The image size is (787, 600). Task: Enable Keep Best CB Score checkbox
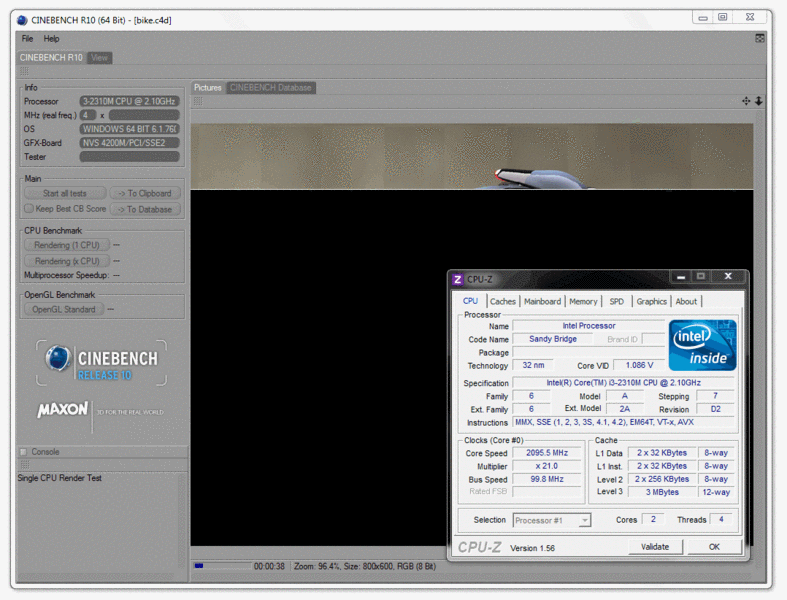[29, 208]
